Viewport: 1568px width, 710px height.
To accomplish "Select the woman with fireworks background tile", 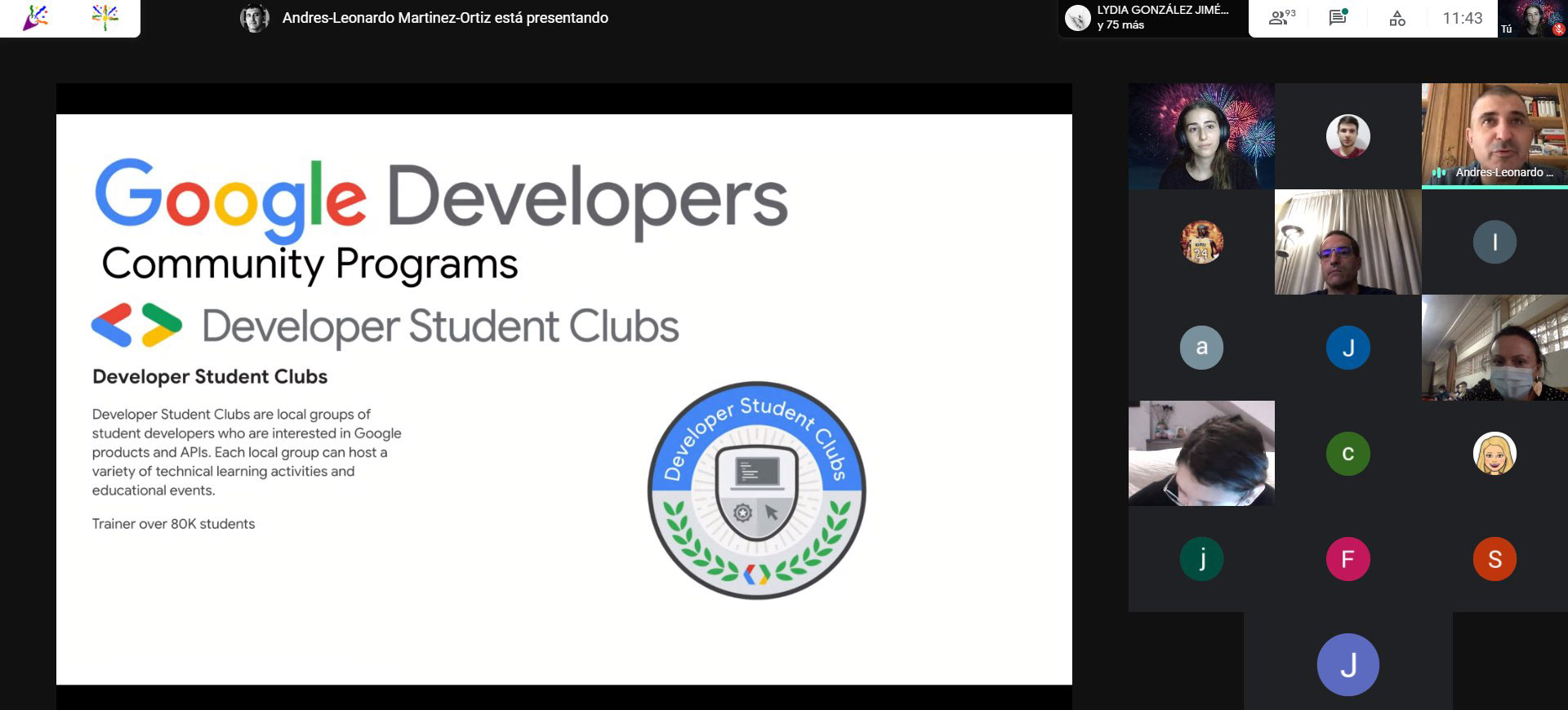I will point(1201,136).
